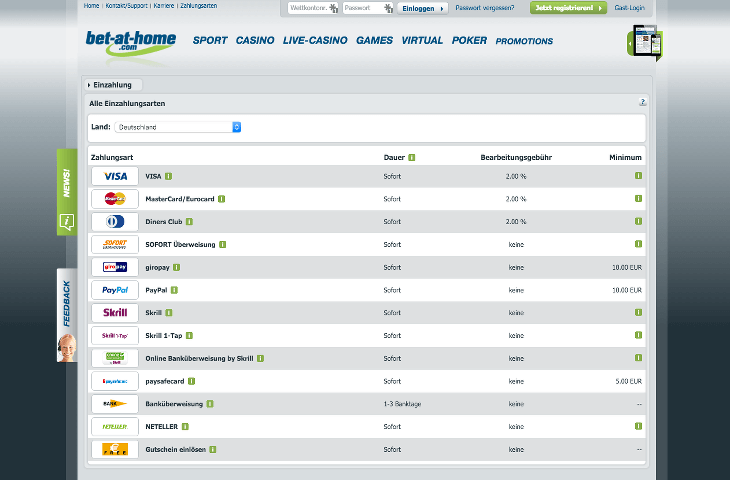Click the Banküberweisung bank logo
Image resolution: width=730 pixels, height=480 pixels.
tap(115, 404)
